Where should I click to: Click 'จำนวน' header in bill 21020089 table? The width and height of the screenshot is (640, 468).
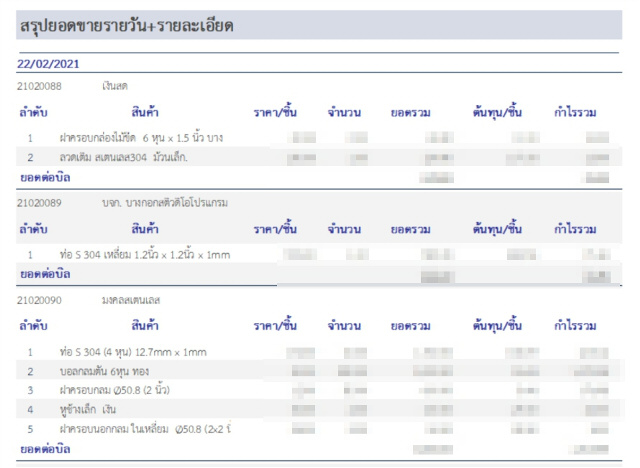[344, 229]
